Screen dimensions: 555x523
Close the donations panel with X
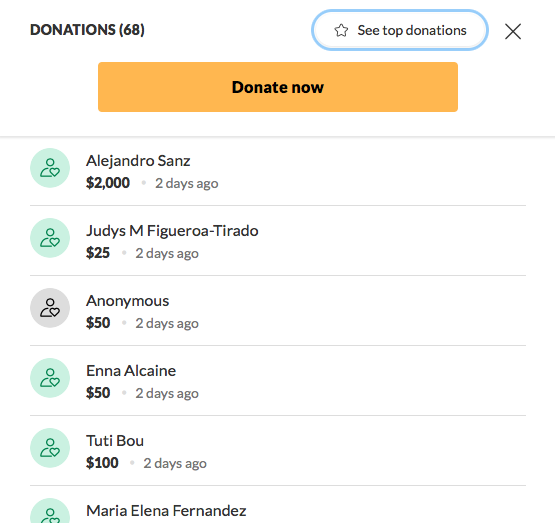pos(513,31)
